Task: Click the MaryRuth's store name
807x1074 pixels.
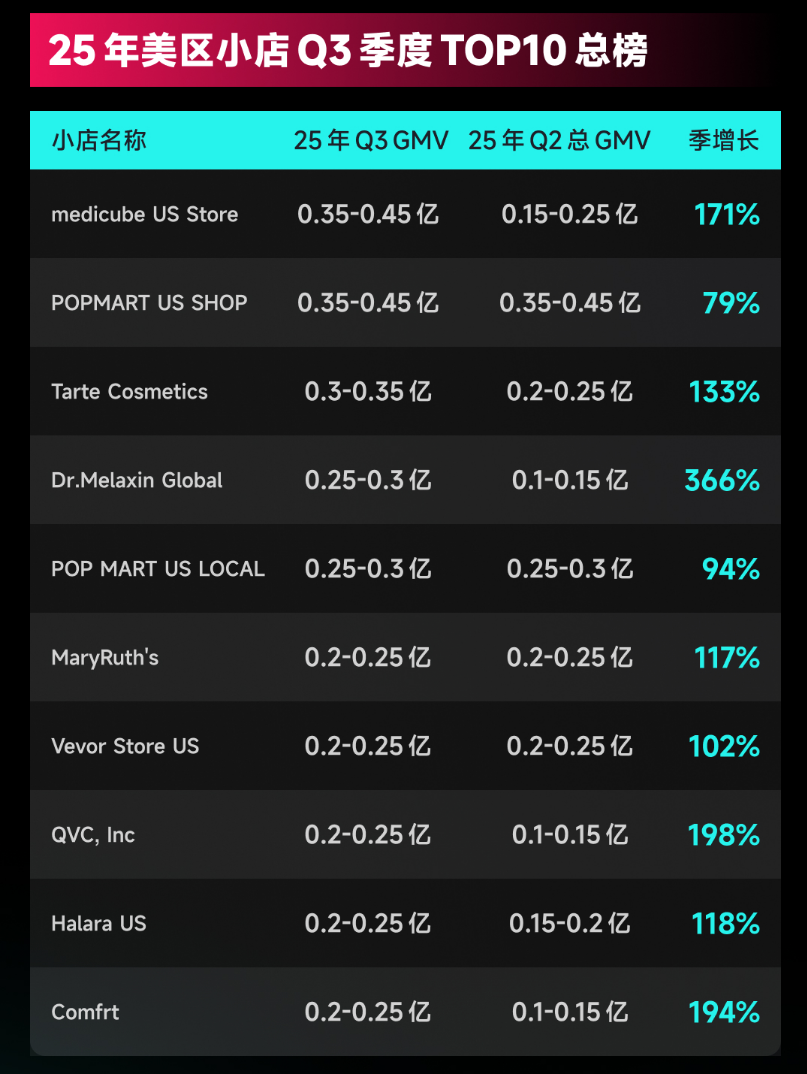Action: coord(105,657)
